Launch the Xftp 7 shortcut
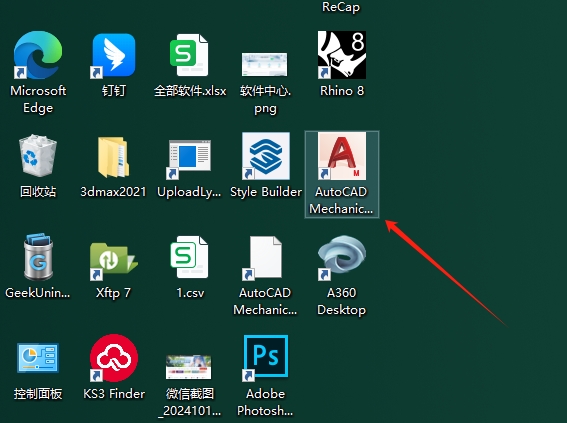 click(114, 261)
